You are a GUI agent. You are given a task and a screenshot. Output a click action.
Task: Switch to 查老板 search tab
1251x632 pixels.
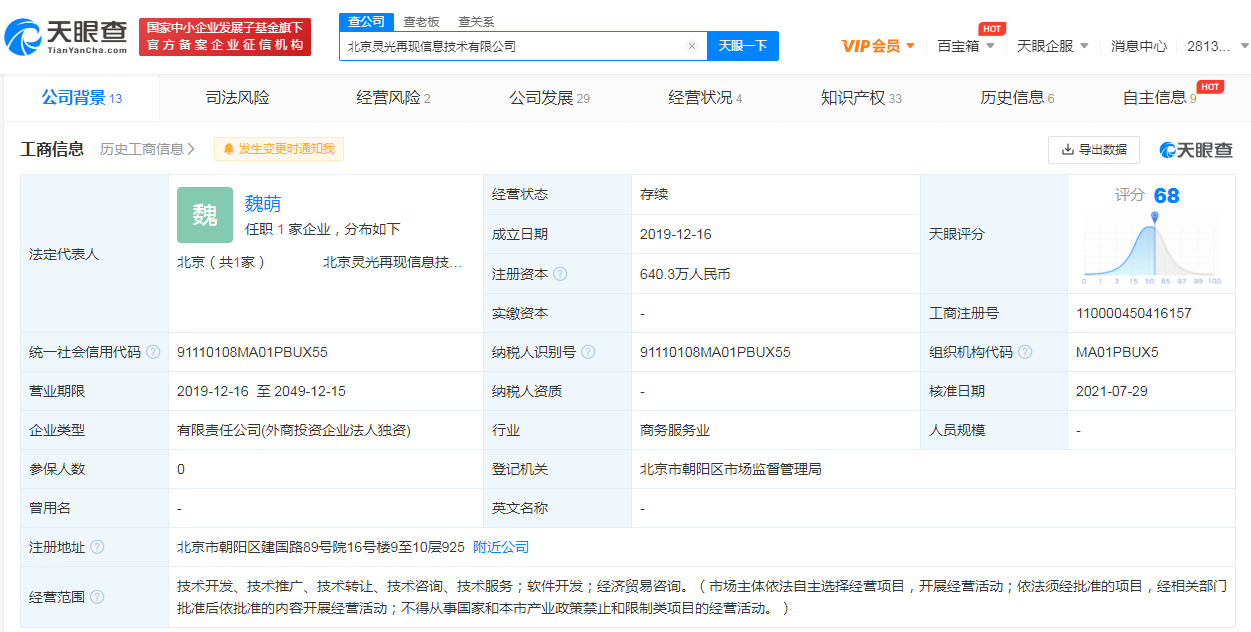point(421,22)
